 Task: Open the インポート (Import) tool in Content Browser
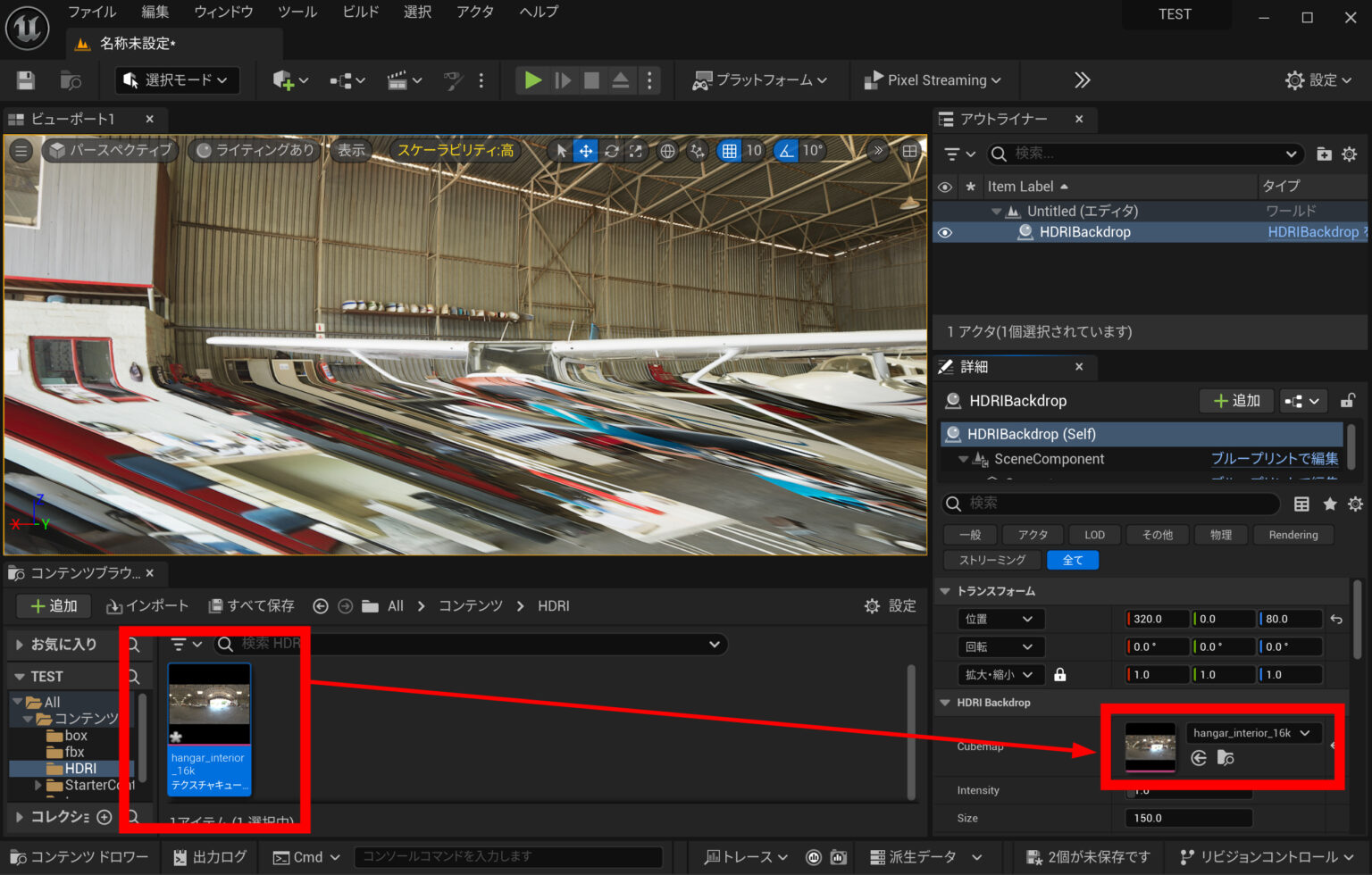[147, 605]
